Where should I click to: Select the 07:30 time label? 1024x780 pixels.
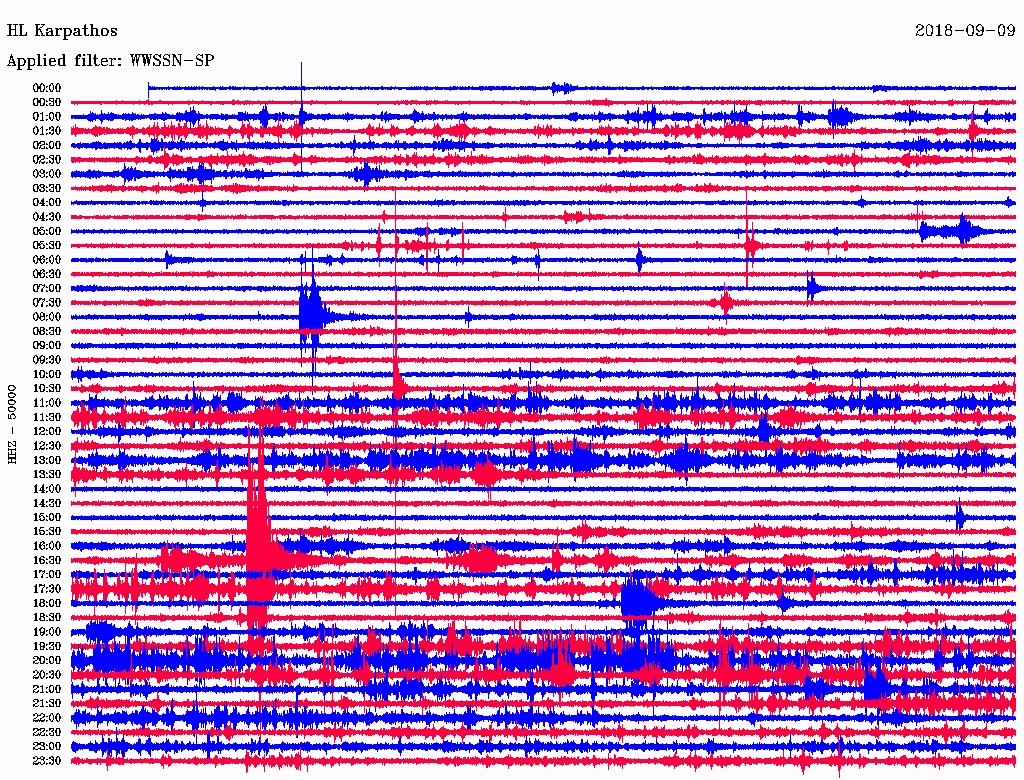click(x=47, y=302)
